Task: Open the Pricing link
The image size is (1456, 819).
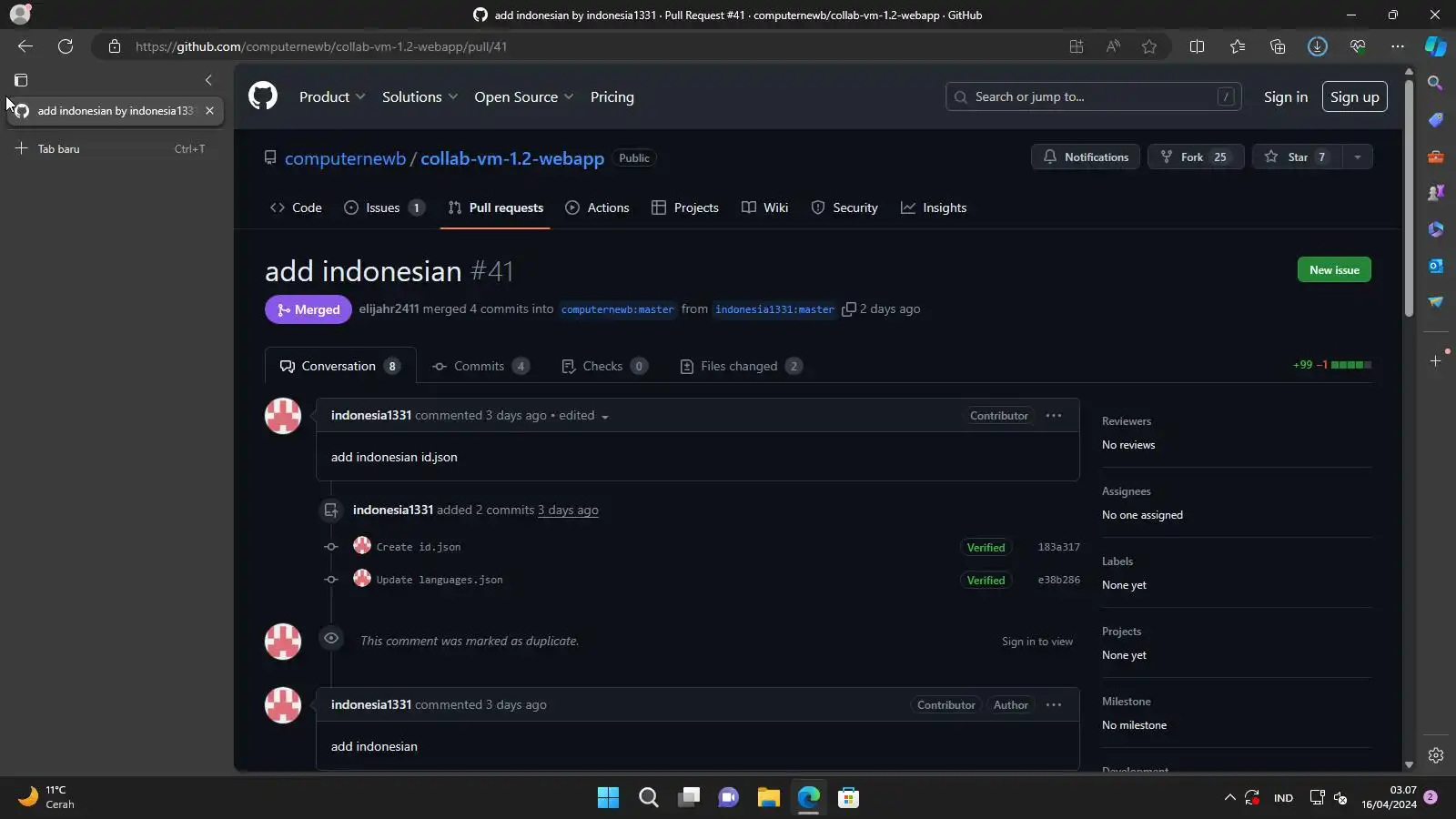Action: (x=612, y=96)
